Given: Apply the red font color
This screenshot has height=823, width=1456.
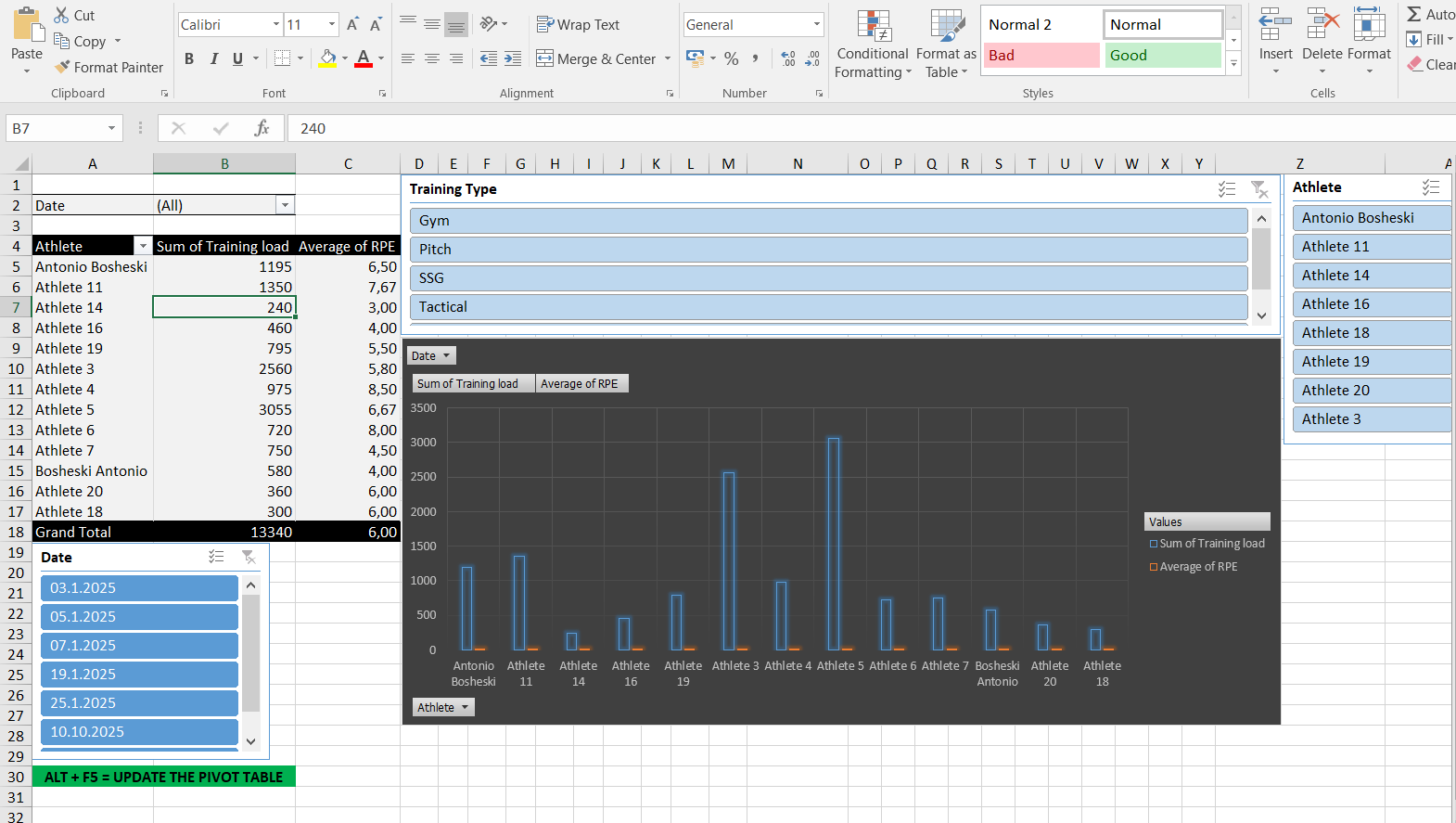Looking at the screenshot, I should tap(364, 58).
